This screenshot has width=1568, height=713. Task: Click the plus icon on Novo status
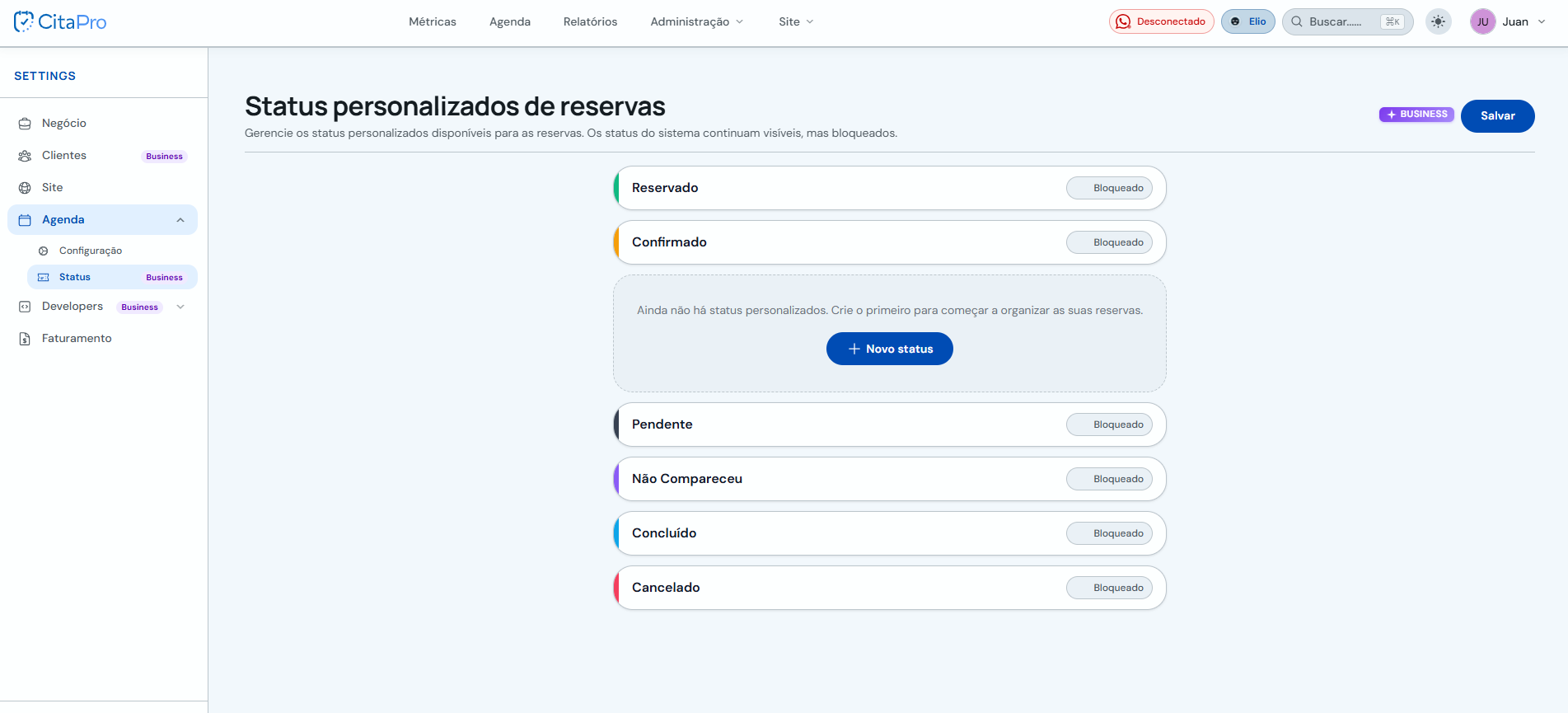coord(854,349)
